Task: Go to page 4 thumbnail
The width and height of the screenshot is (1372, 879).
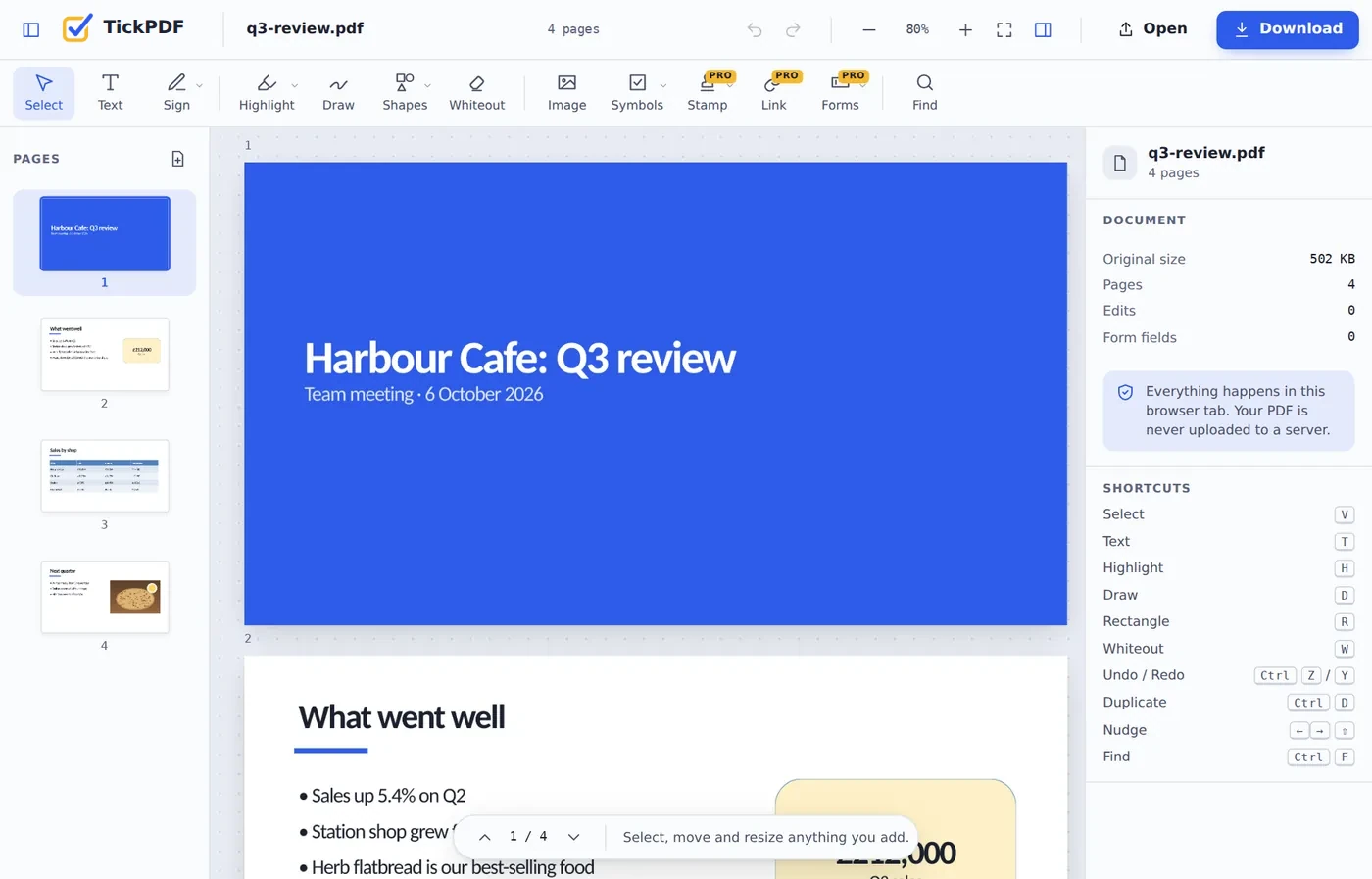Action: point(105,597)
